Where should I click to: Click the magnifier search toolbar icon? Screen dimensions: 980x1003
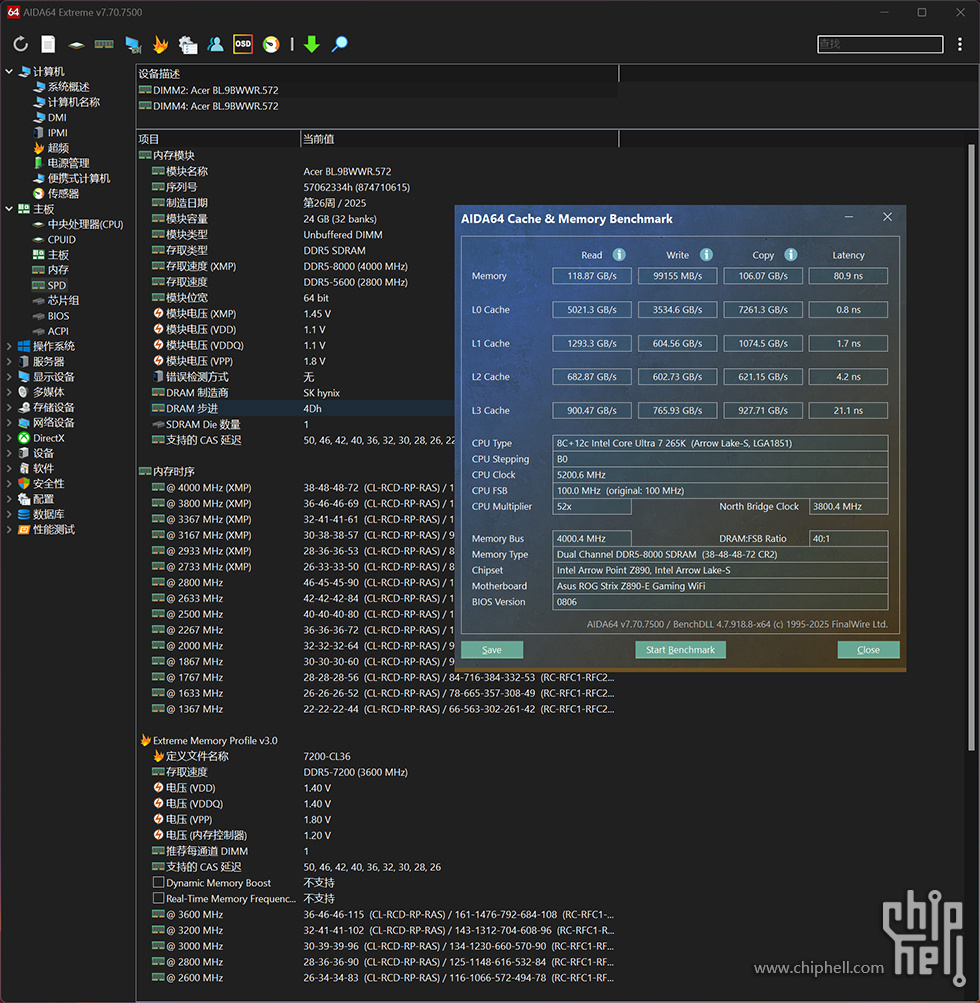click(x=340, y=44)
